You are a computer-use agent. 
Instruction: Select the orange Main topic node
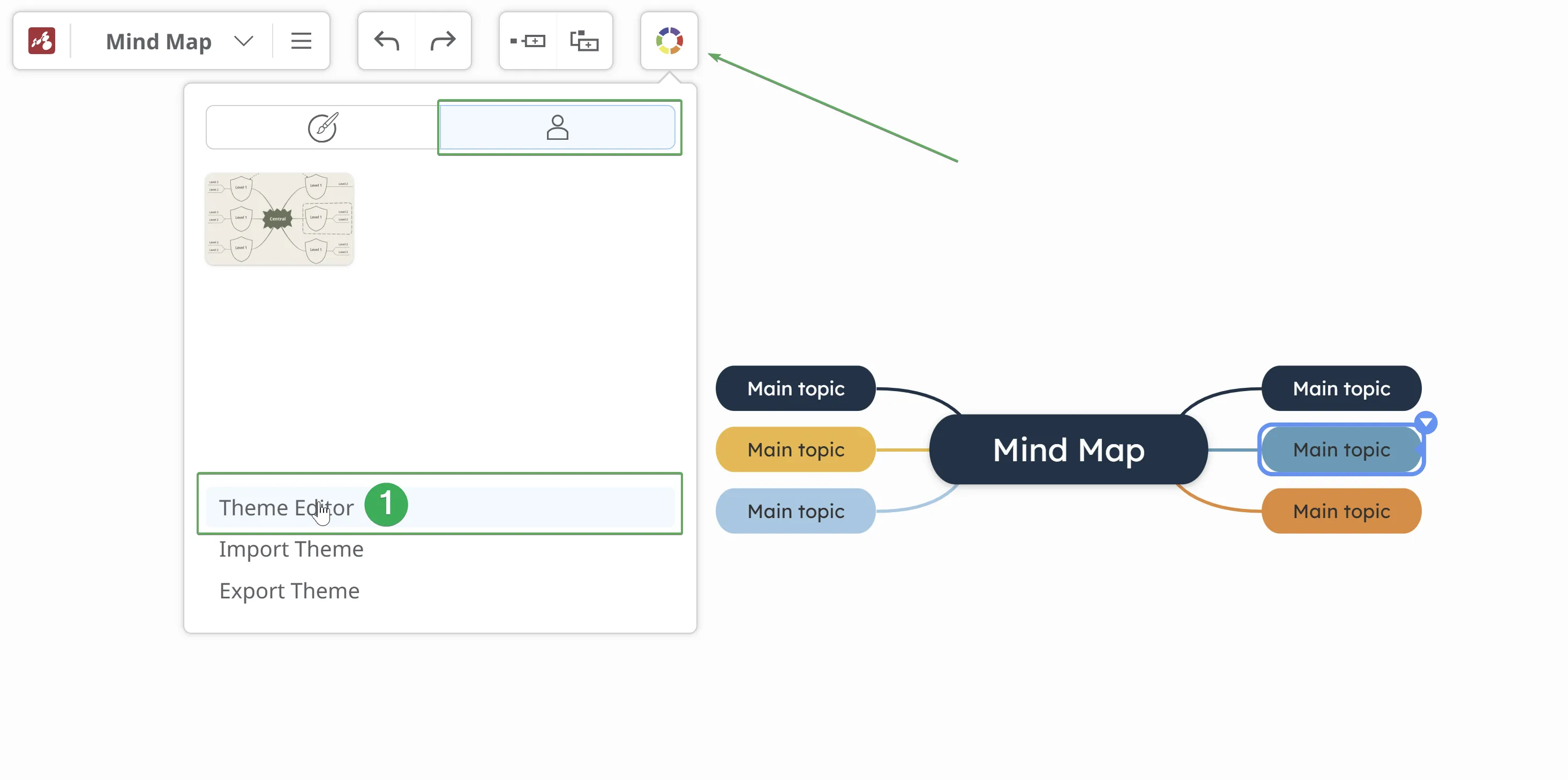(1341, 511)
